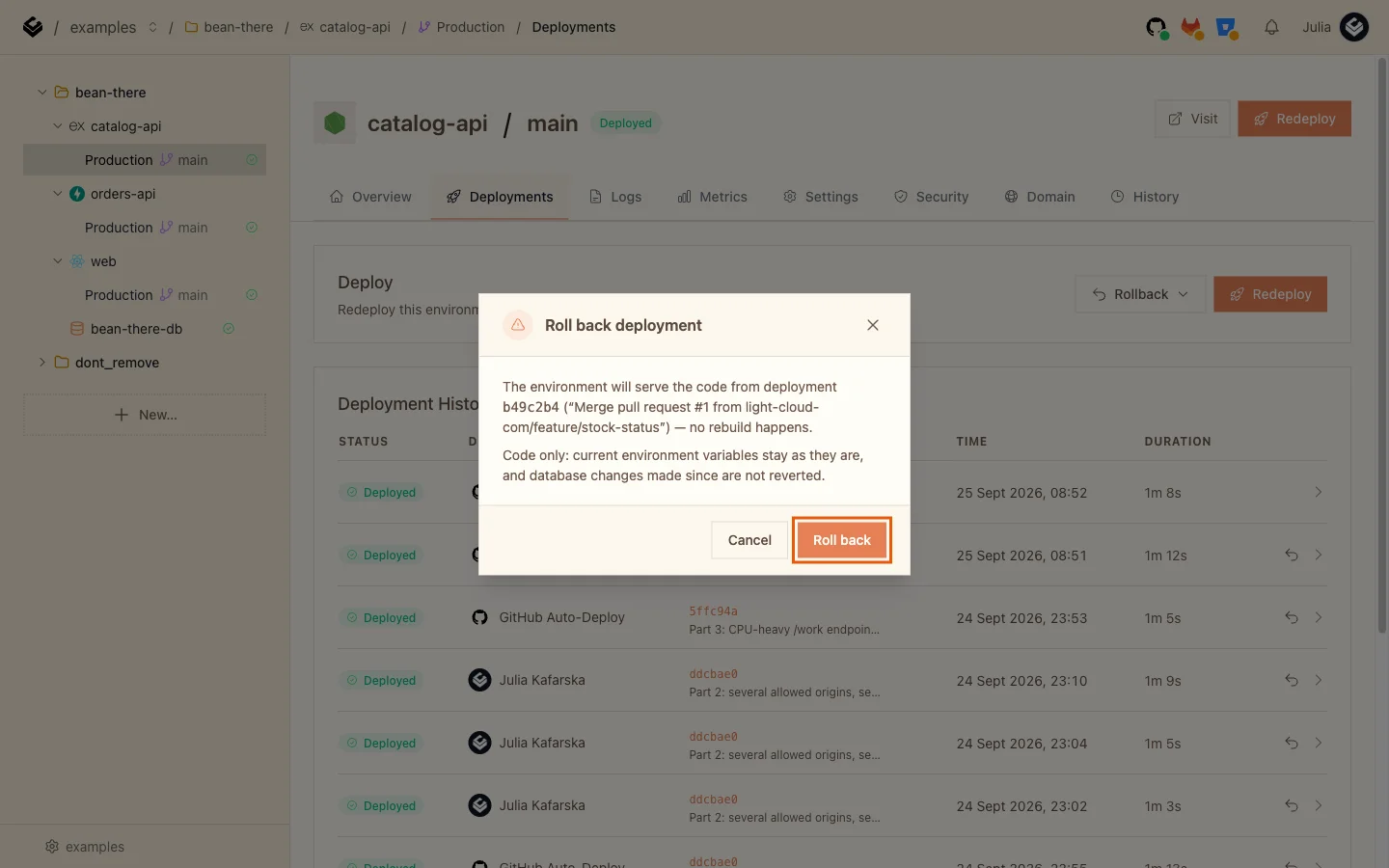Go to Production breadcrumb
The height and width of the screenshot is (868, 1389).
click(x=461, y=27)
